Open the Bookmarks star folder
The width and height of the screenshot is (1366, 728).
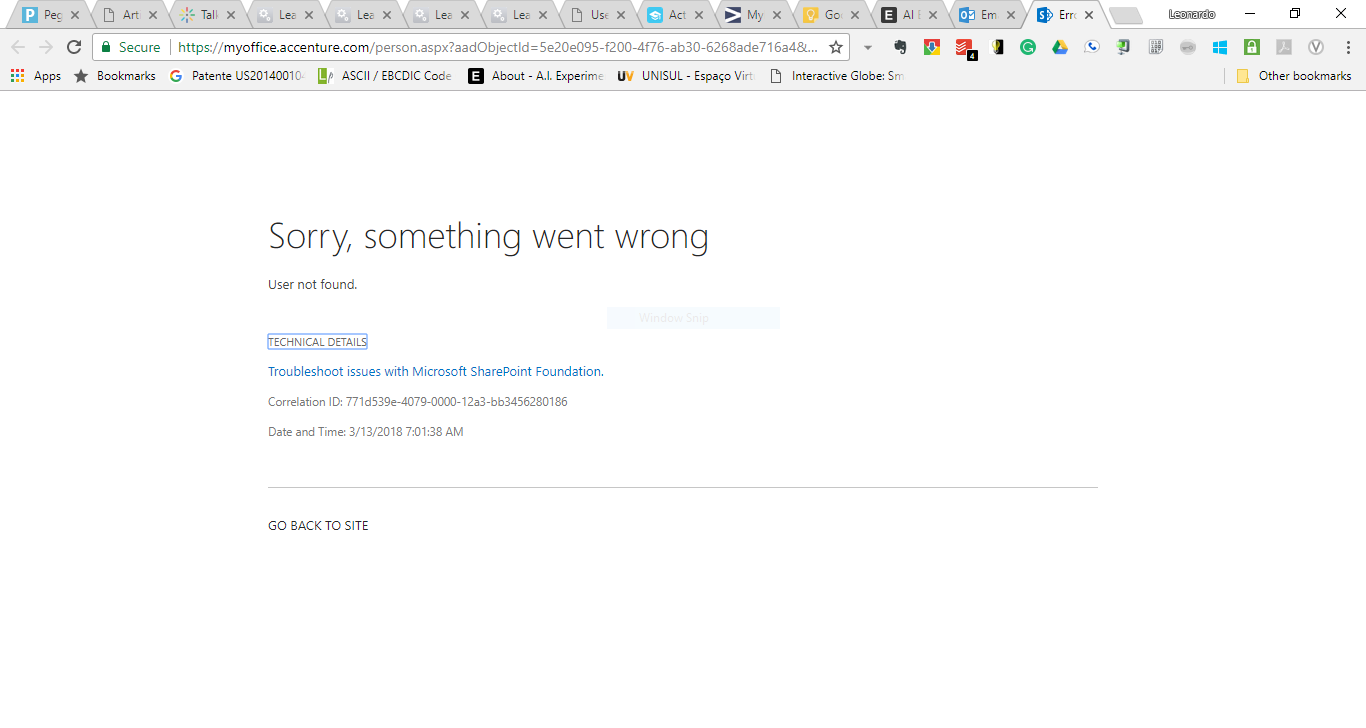tap(115, 76)
